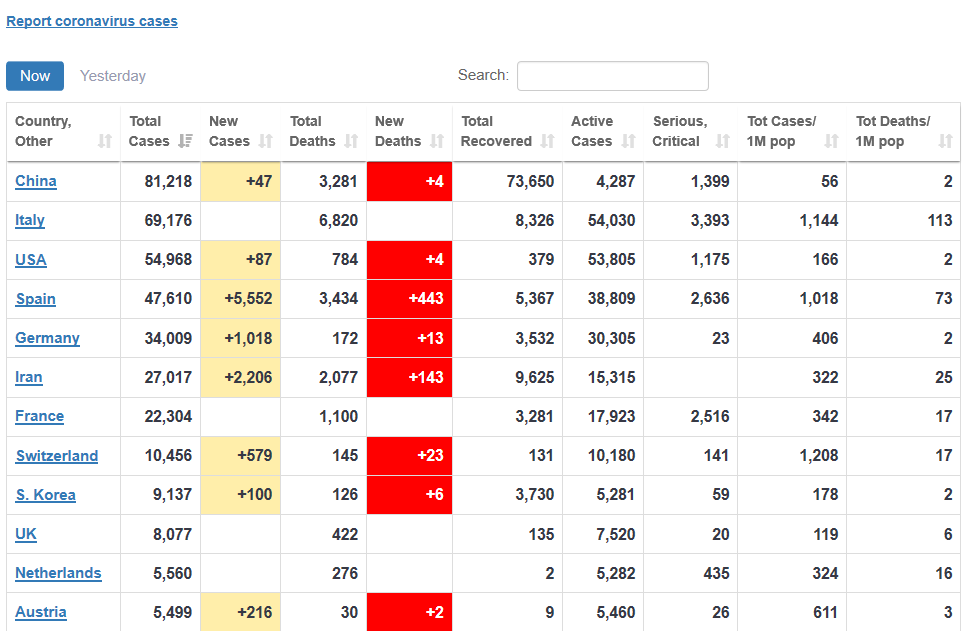This screenshot has width=972, height=631.
Task: Switch to the Yesterday tab
Action: point(113,76)
